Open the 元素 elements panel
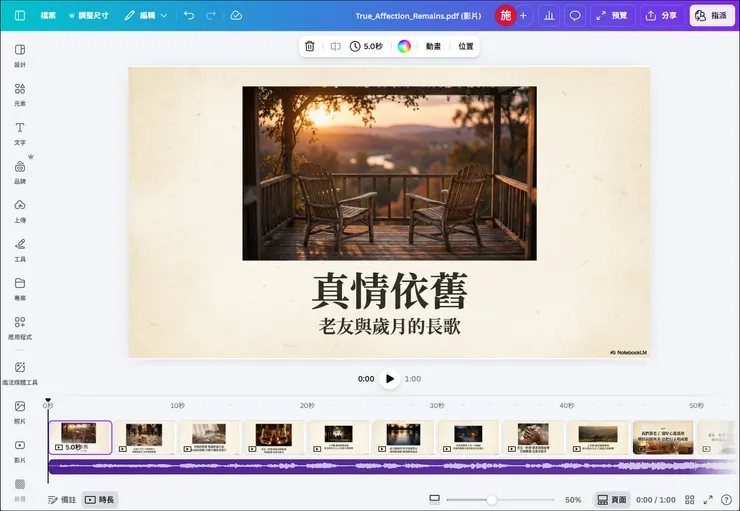Image resolution: width=740 pixels, height=511 pixels. point(20,94)
